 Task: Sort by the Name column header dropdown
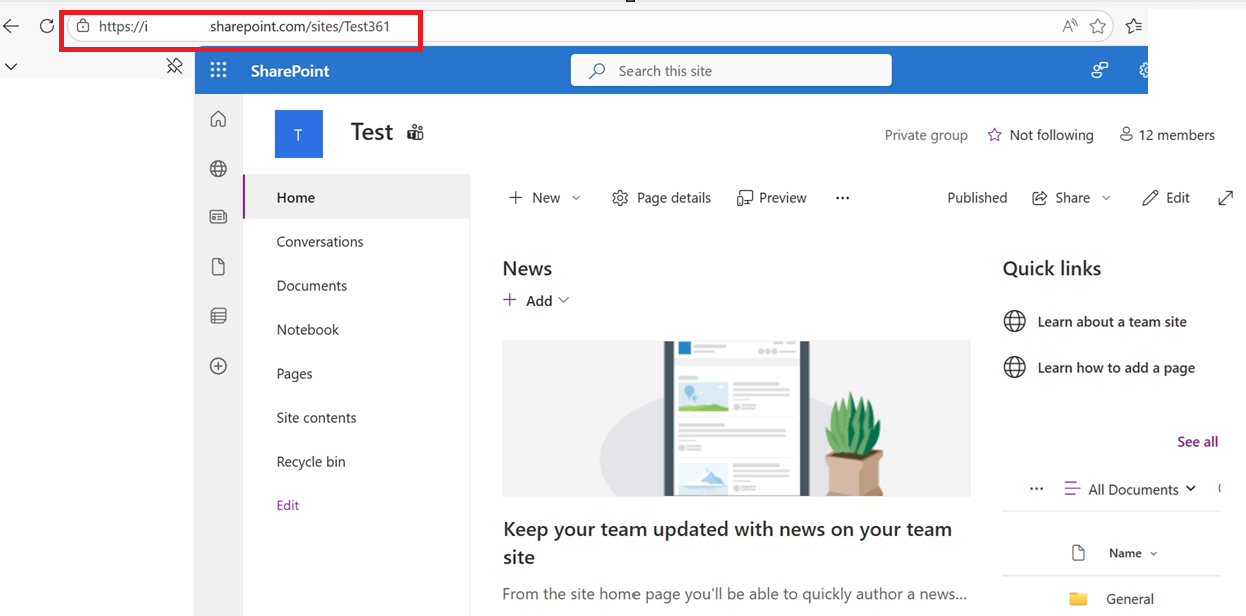coord(1133,554)
